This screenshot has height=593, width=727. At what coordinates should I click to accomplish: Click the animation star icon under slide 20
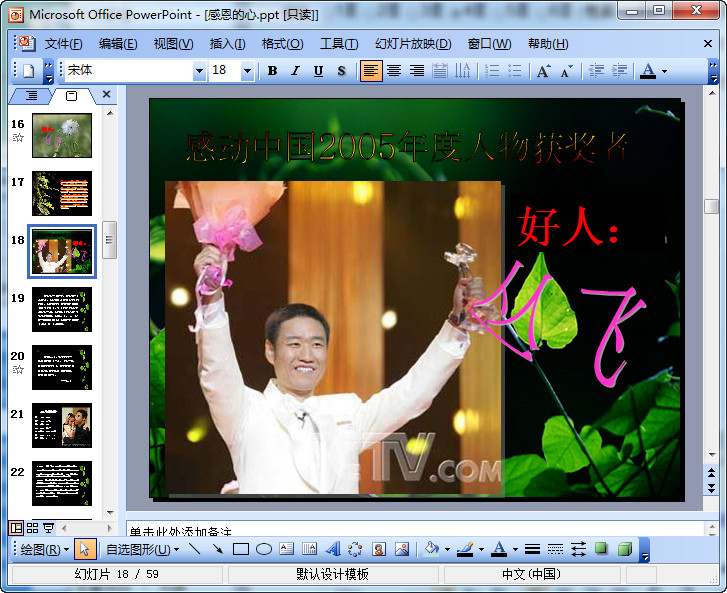pos(18,370)
